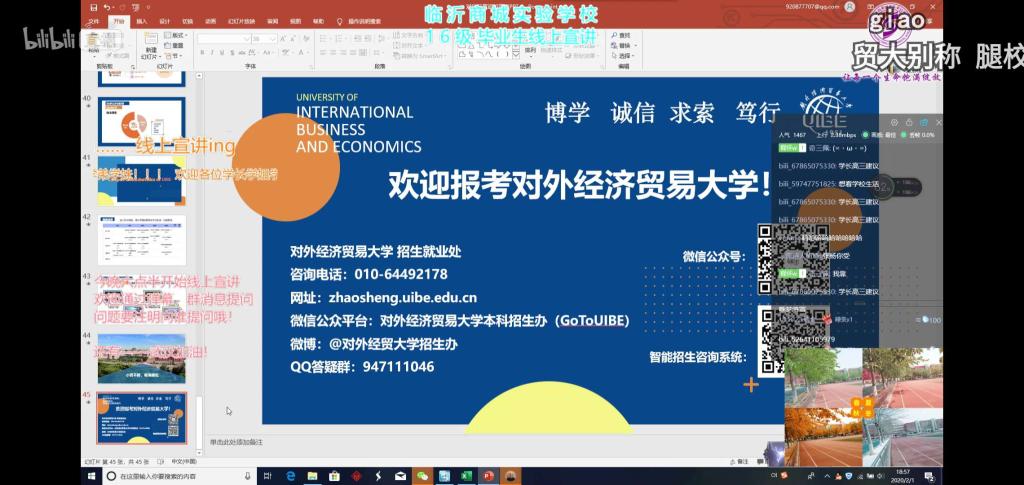
Task: Open the 剪贴板 clipboard dialog launcher
Action: pos(133,67)
